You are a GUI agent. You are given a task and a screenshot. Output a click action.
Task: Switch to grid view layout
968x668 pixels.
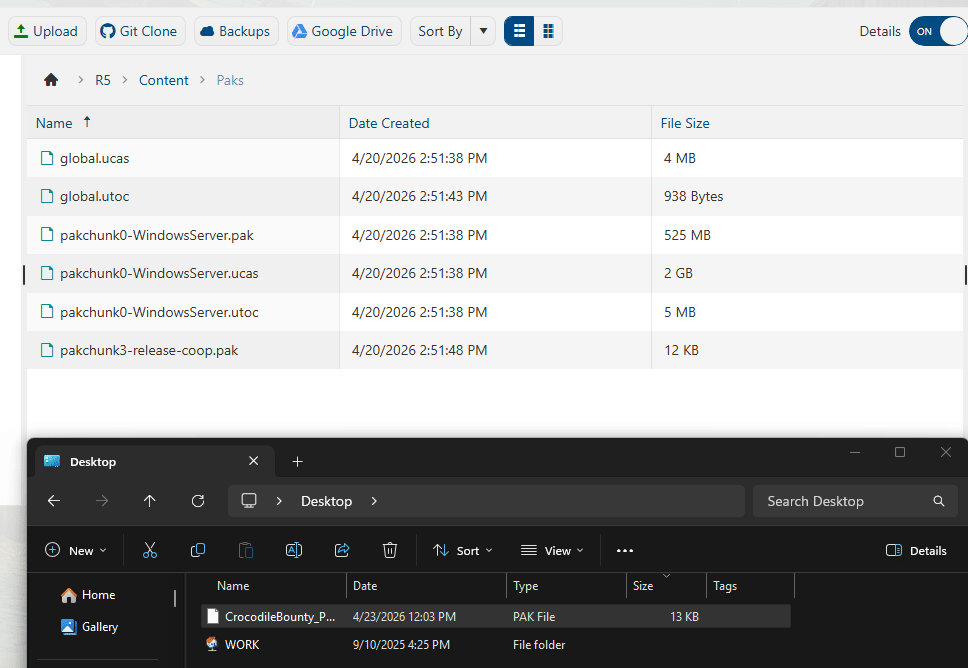(548, 31)
